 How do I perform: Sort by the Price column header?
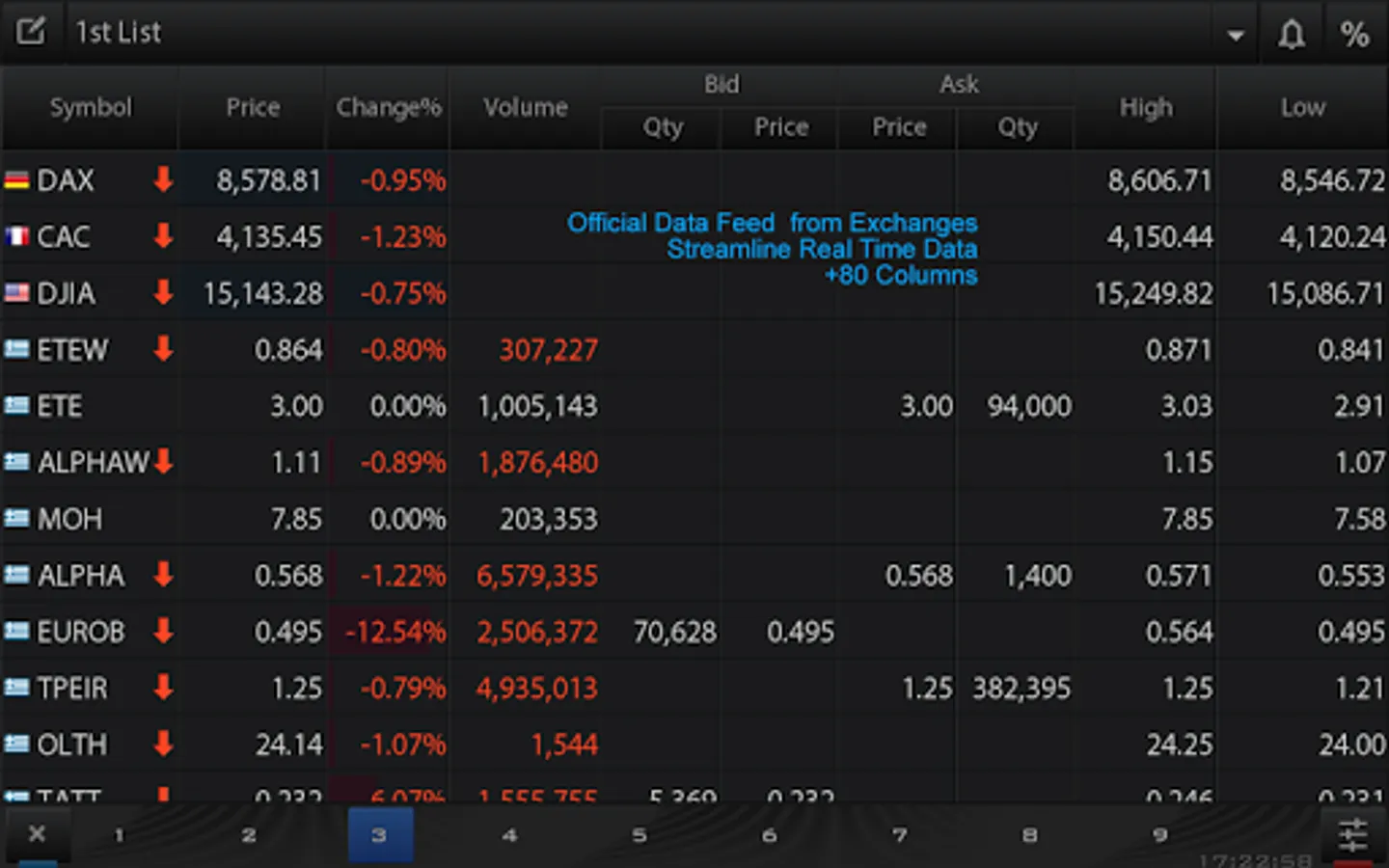click(x=253, y=107)
